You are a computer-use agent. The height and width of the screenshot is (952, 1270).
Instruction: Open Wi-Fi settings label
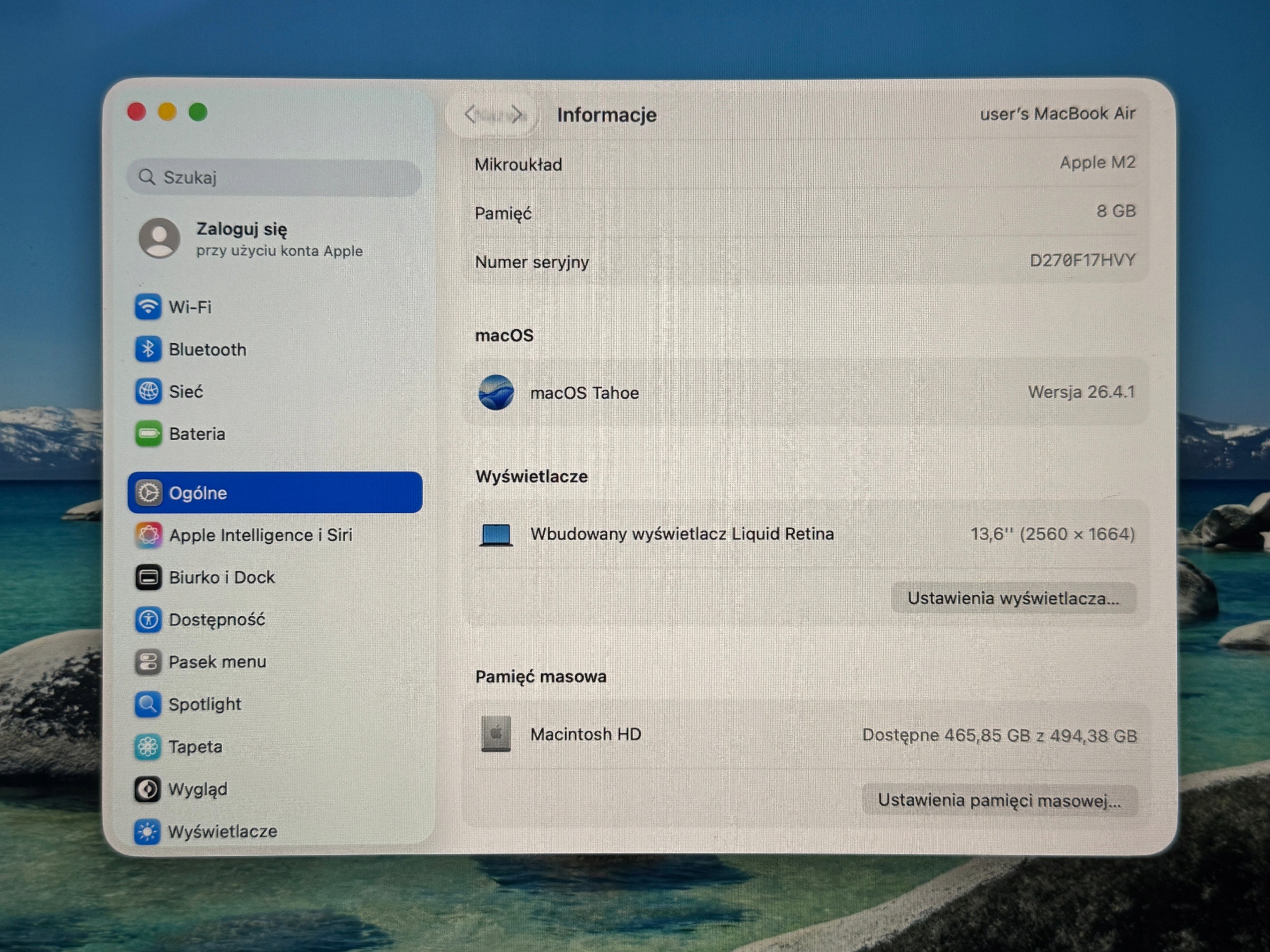(x=190, y=307)
